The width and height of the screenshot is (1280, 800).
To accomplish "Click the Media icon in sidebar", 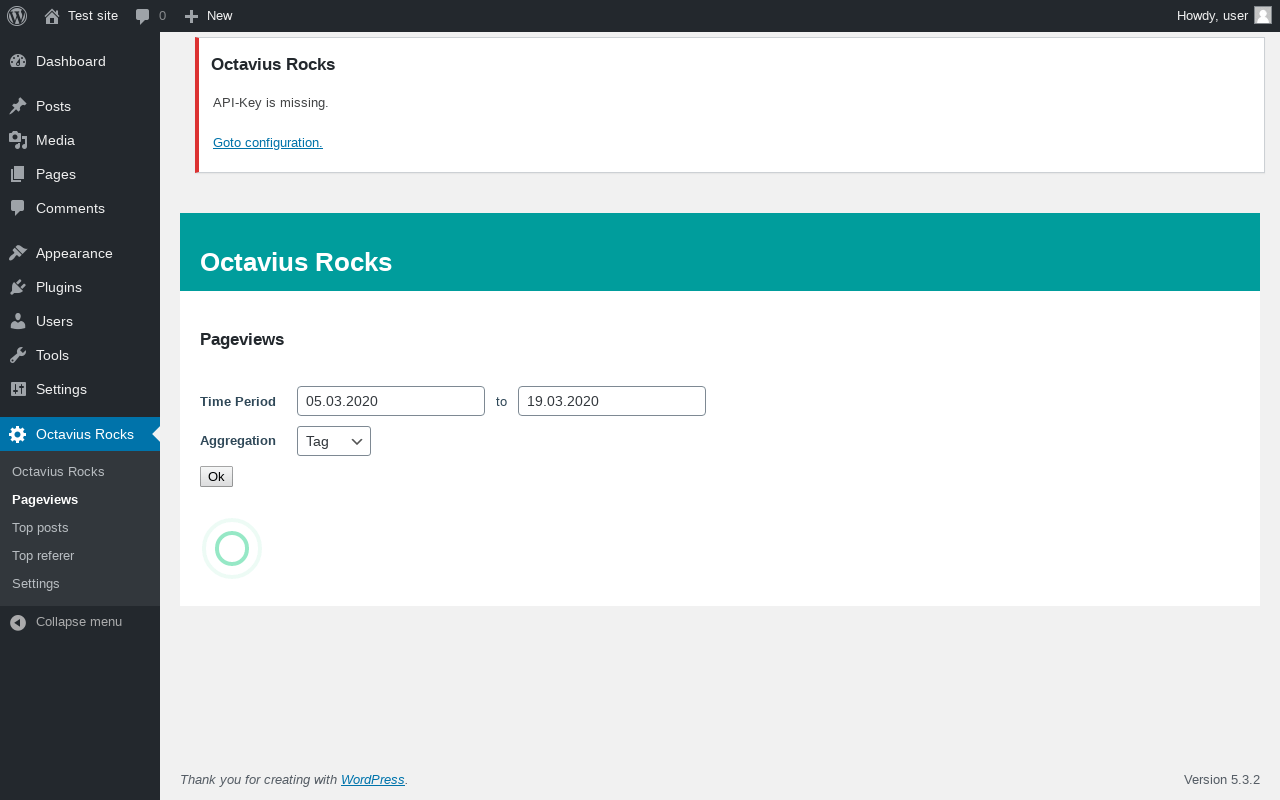I will [18, 140].
